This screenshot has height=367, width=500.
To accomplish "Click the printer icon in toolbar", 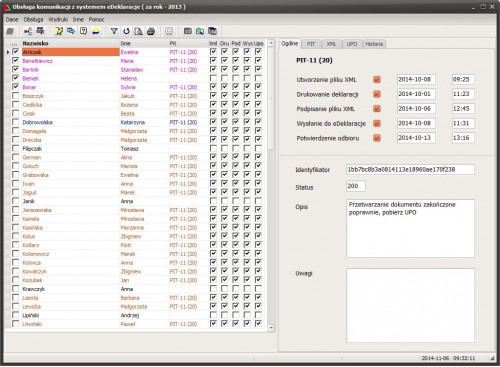I will [x=151, y=31].
